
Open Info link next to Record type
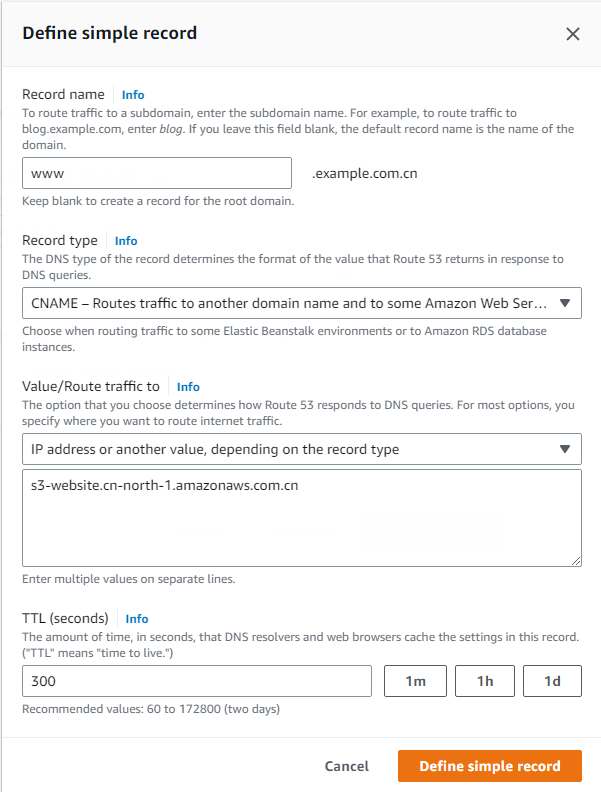coord(126,241)
